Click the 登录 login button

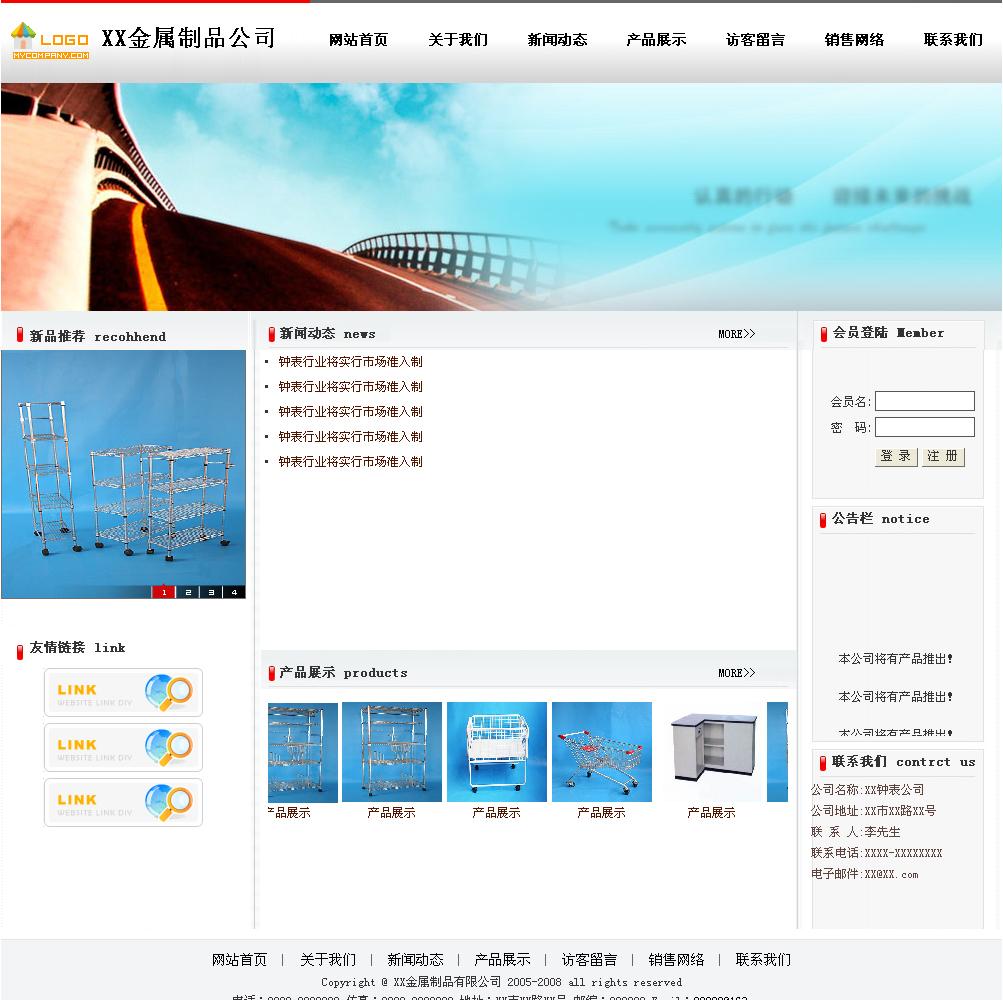(896, 456)
